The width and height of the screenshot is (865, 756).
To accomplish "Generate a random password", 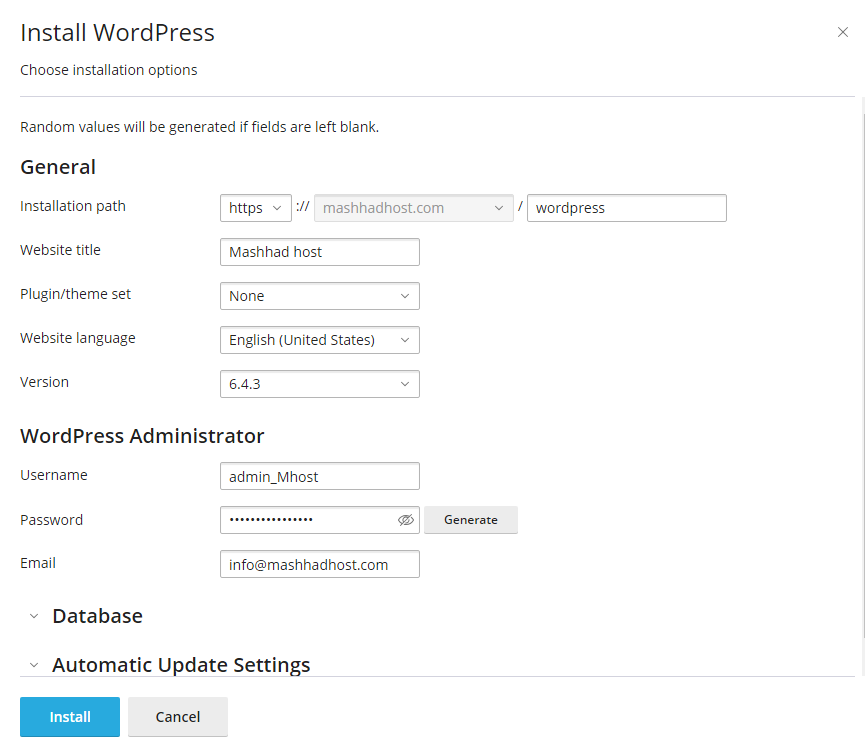I will tap(470, 520).
